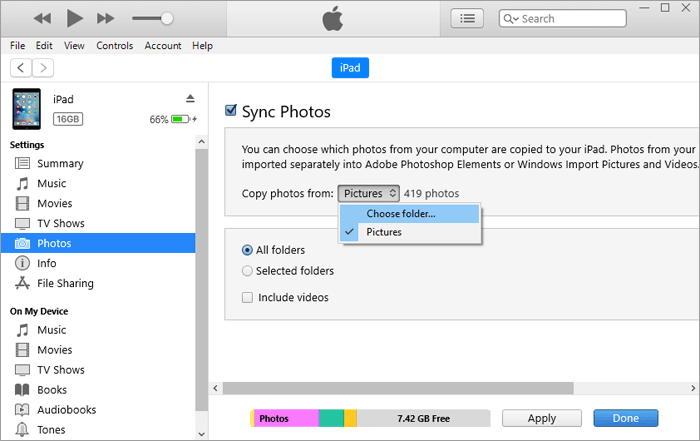Skip to previous track with rewind icon
The width and height of the screenshot is (700, 441).
(x=42, y=18)
